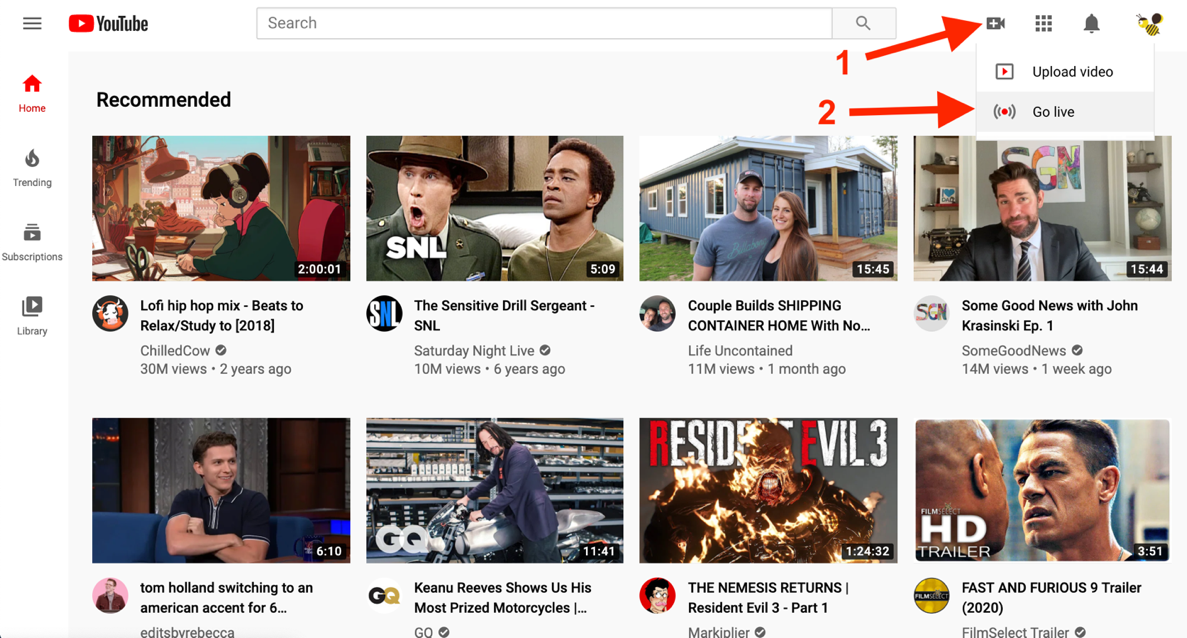The image size is (1187, 638).
Task: Open title 'THE NEMESIS RETURNS | Resident Evil 3'
Action: coord(768,598)
